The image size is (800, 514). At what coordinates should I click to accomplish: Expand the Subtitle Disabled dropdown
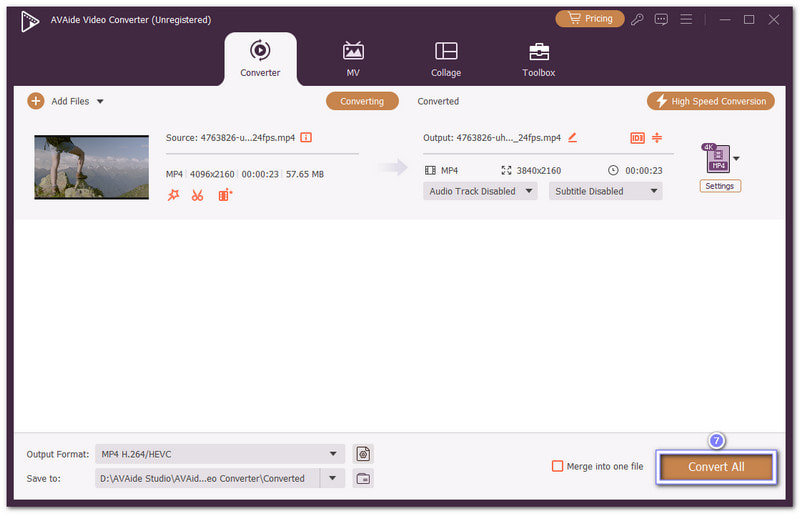point(605,191)
